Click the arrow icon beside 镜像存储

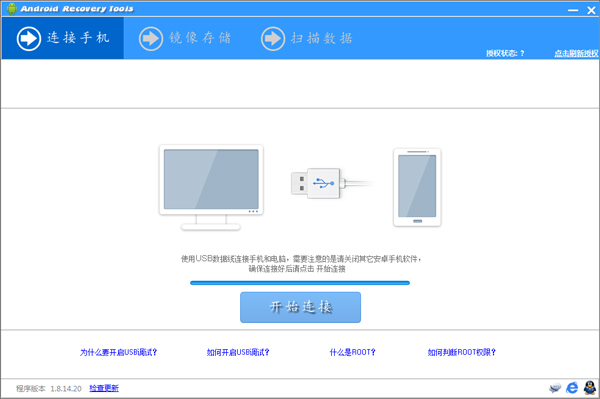click(151, 38)
